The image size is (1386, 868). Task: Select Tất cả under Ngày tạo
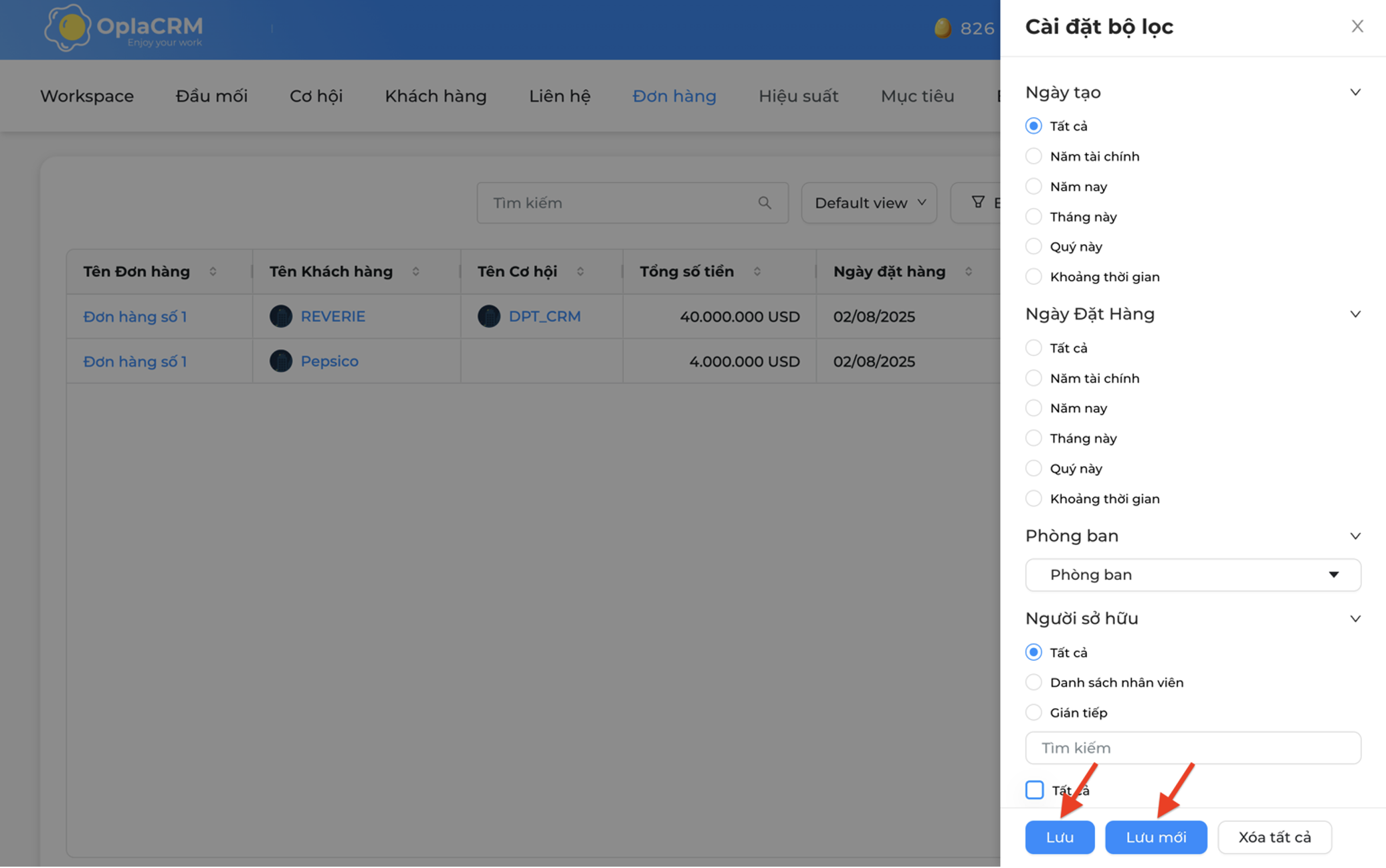point(1033,126)
